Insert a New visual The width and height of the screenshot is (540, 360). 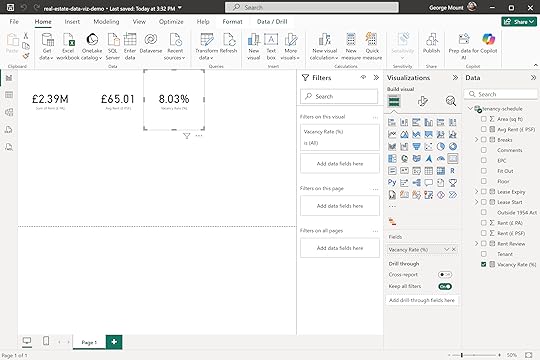pos(253,47)
